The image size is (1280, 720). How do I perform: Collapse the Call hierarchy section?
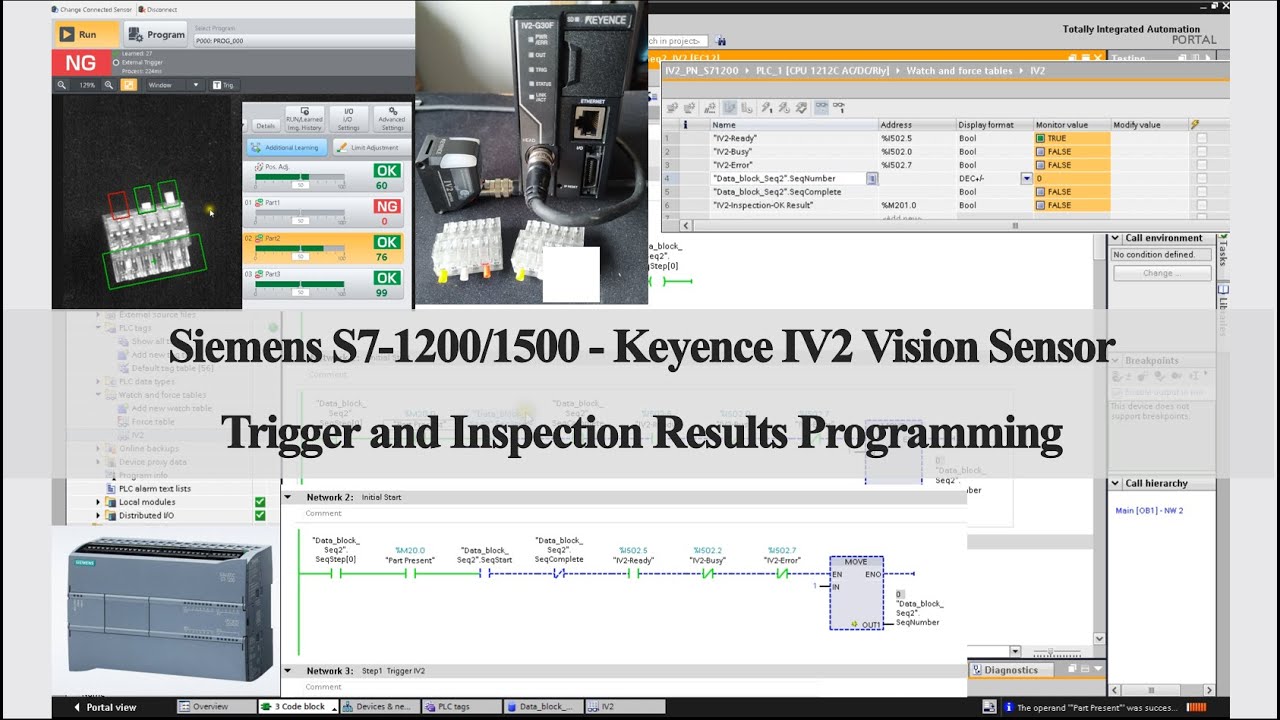click(x=1116, y=483)
